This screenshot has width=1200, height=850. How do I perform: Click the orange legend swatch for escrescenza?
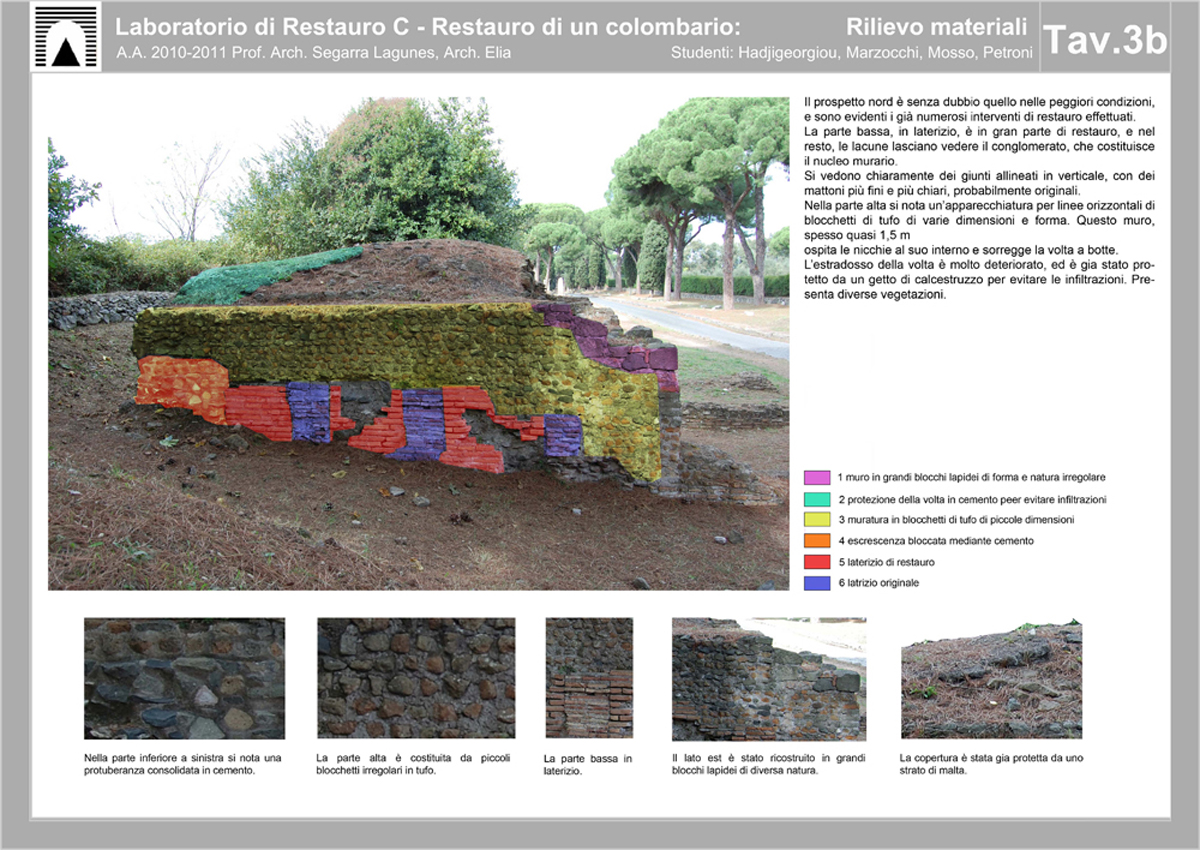pos(817,541)
